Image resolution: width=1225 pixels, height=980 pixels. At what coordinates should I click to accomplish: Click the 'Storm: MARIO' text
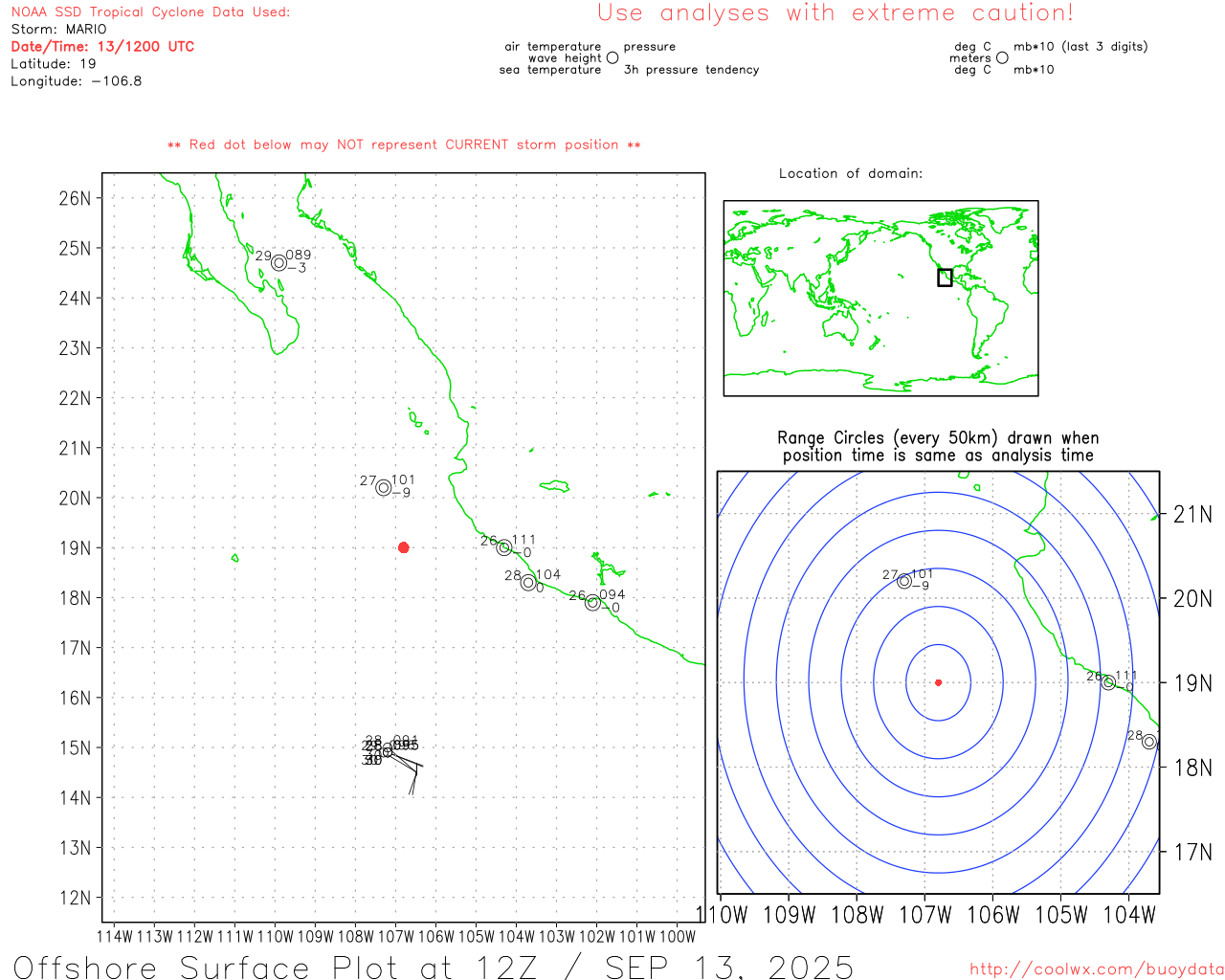point(59,30)
